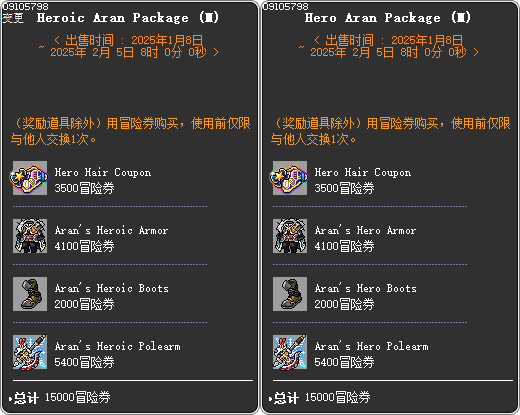
Task: Click Aran's Hero Armor icon
Action: (290, 236)
